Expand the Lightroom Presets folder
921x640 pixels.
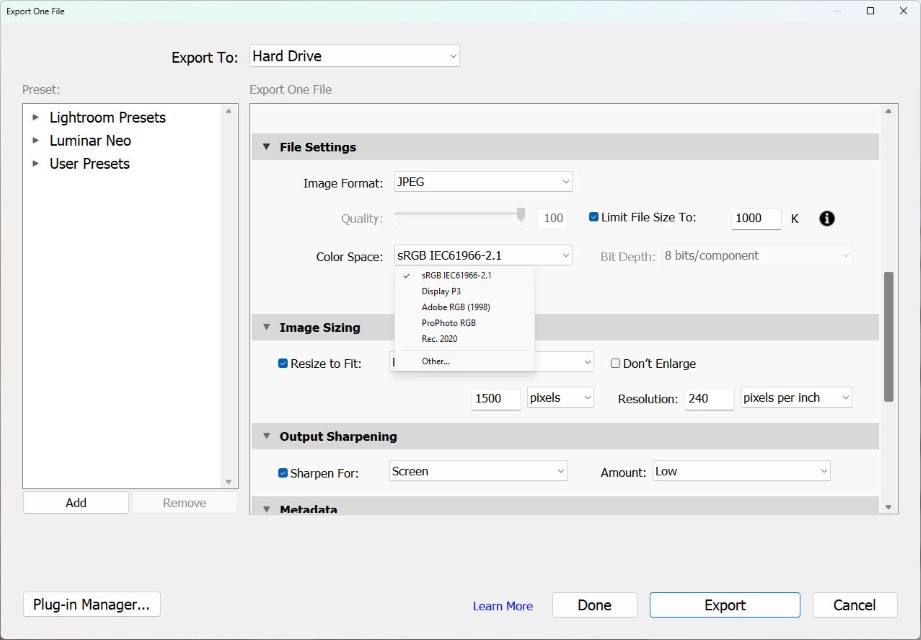click(x=36, y=117)
